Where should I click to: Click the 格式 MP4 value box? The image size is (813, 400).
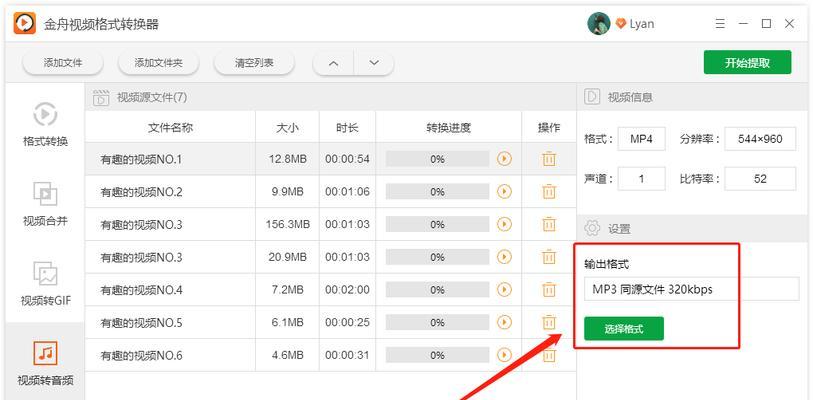coord(641,139)
